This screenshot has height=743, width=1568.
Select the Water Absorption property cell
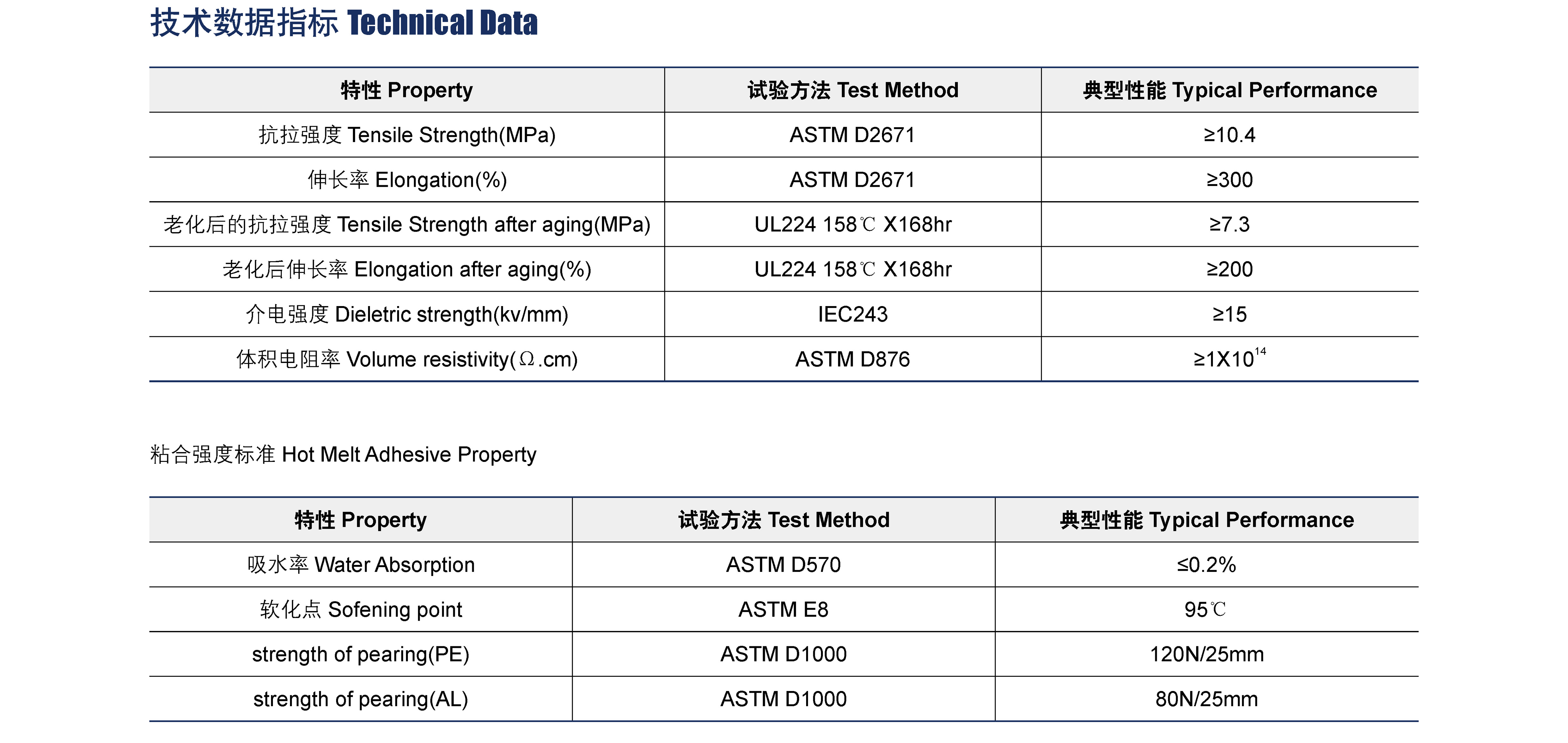point(360,565)
